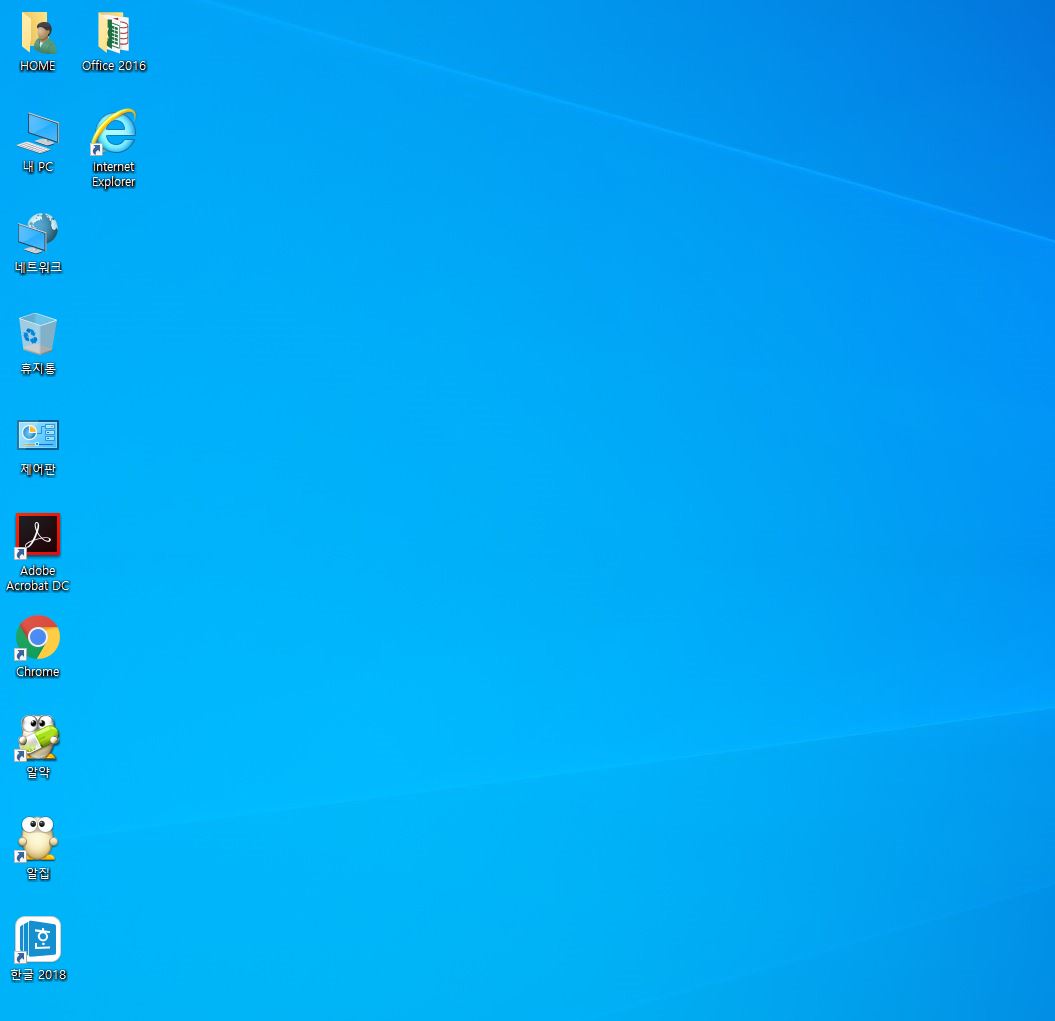1055x1021 pixels.
Task: Click the "제어판" label text
Action: pos(38,469)
